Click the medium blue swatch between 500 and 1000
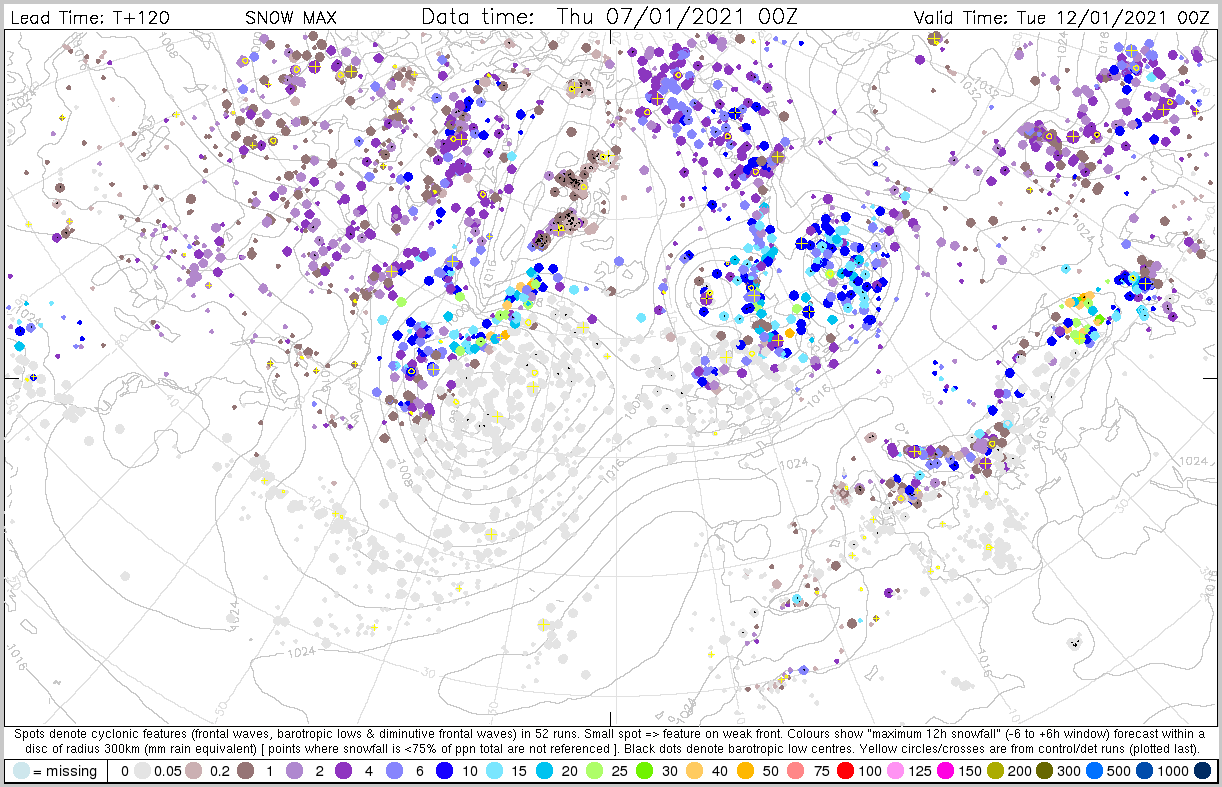The height and width of the screenshot is (787, 1222). pos(1144,771)
